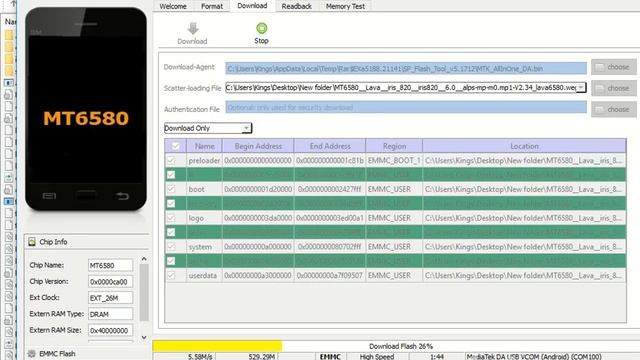Click boot begin address 0x0000000001d20000
The width and height of the screenshot is (640, 360).
point(258,189)
